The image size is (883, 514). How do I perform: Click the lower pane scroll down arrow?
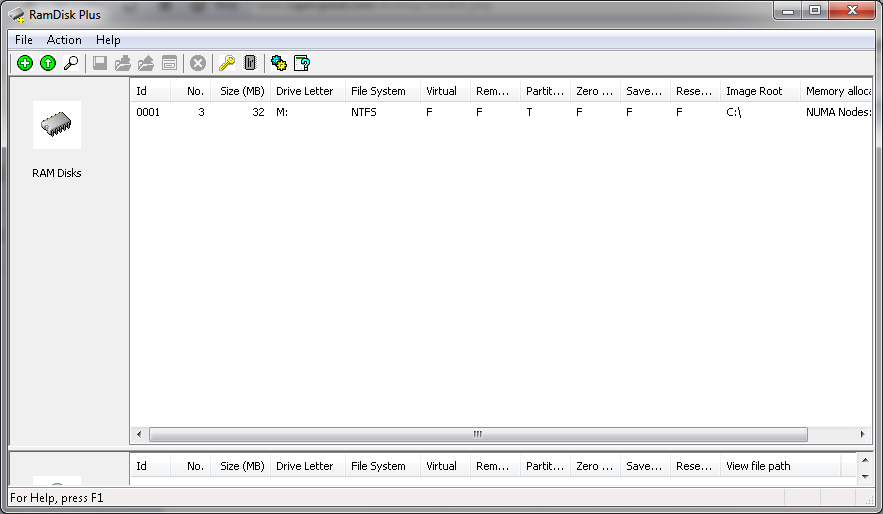pos(866,477)
